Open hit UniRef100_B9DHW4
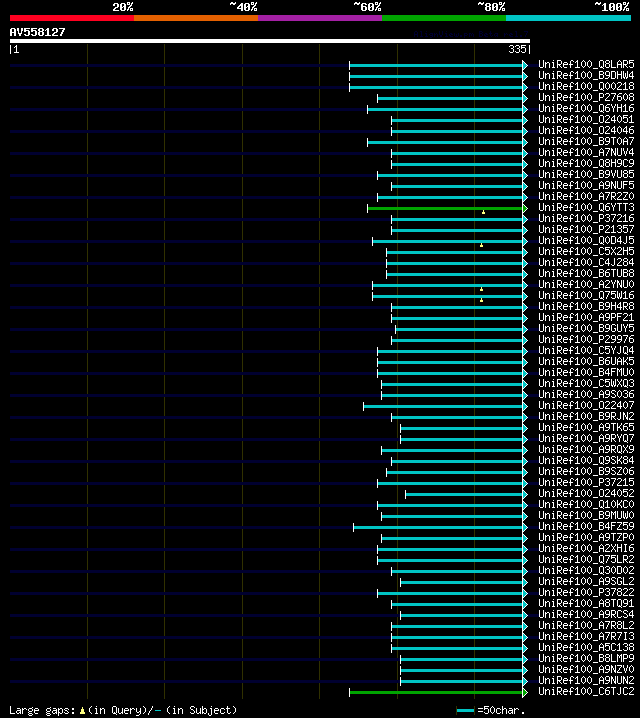 click(x=586, y=76)
